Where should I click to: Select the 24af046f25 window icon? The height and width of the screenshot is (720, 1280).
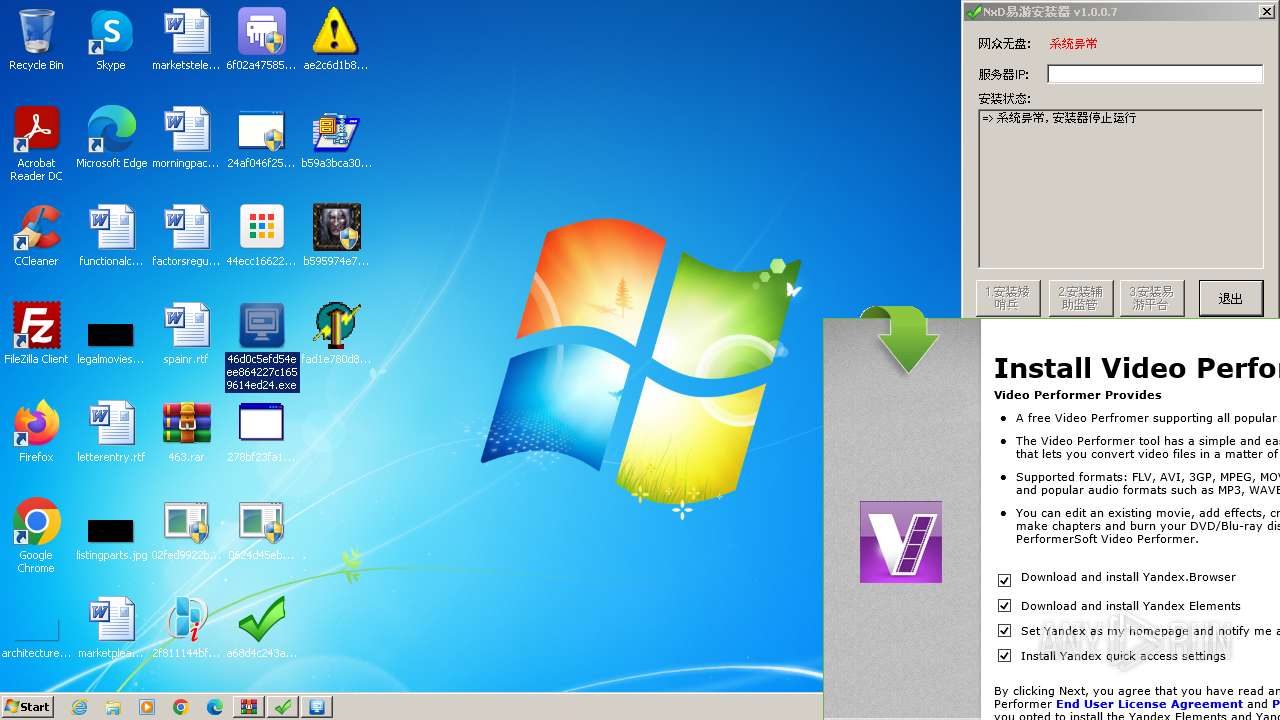point(261,138)
